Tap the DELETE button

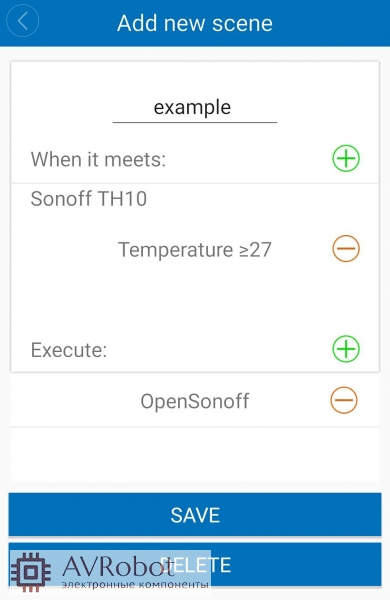(195, 564)
